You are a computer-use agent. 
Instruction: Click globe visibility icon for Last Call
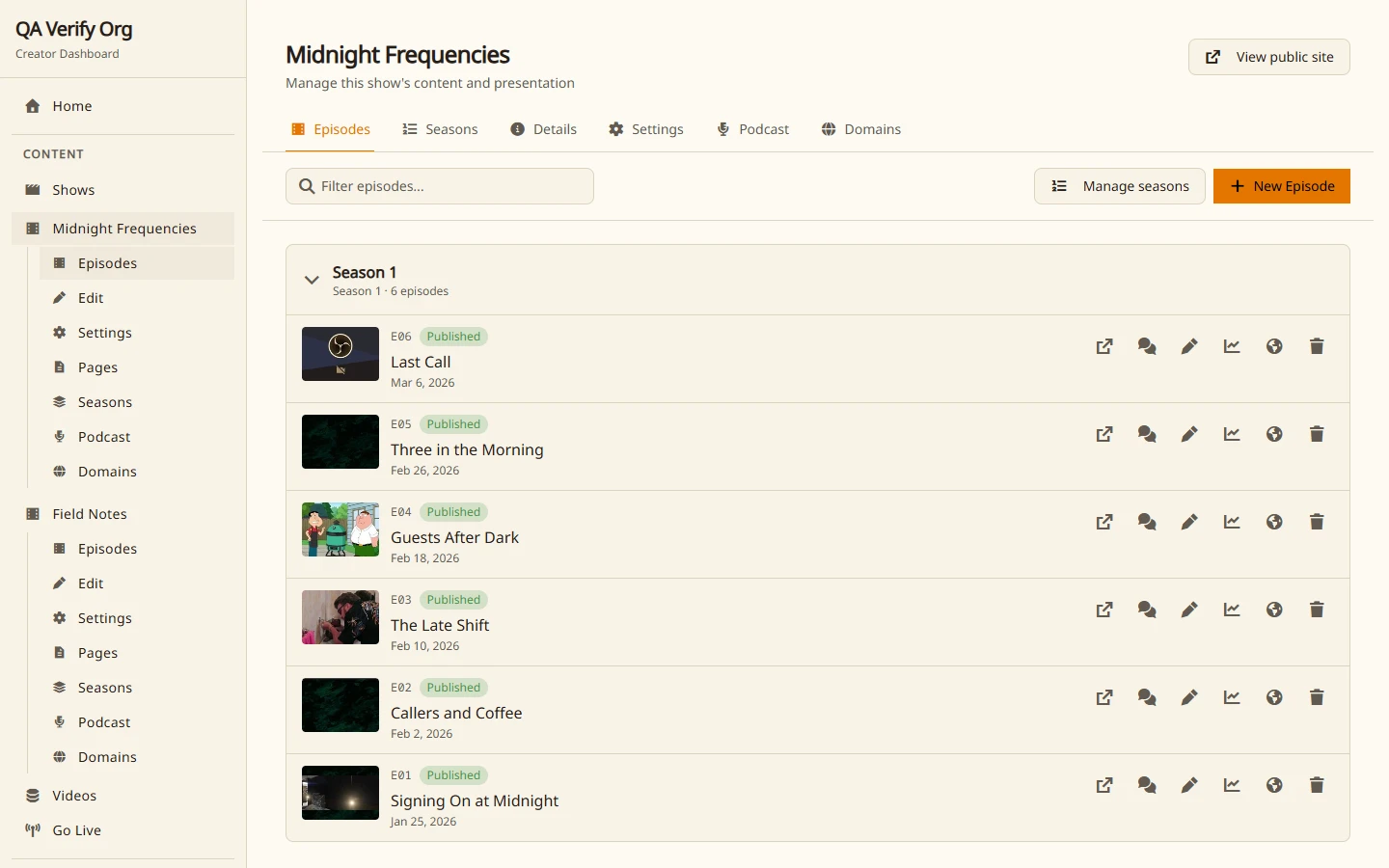pyautogui.click(x=1274, y=346)
